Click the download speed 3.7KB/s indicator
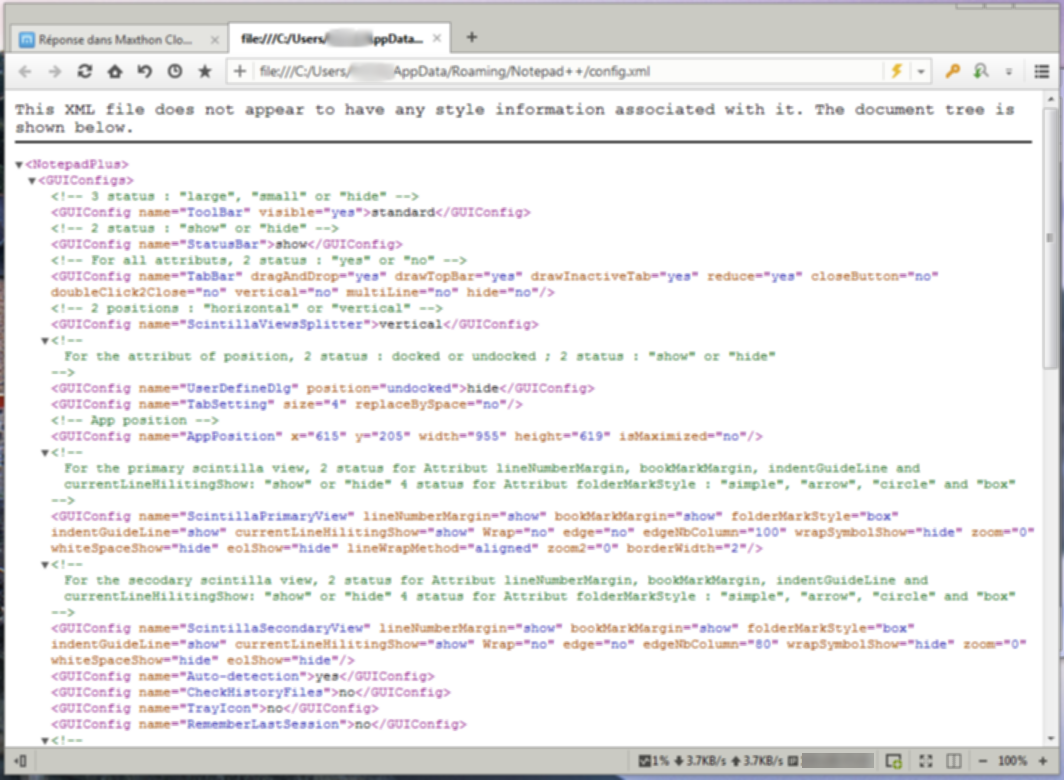 point(700,761)
